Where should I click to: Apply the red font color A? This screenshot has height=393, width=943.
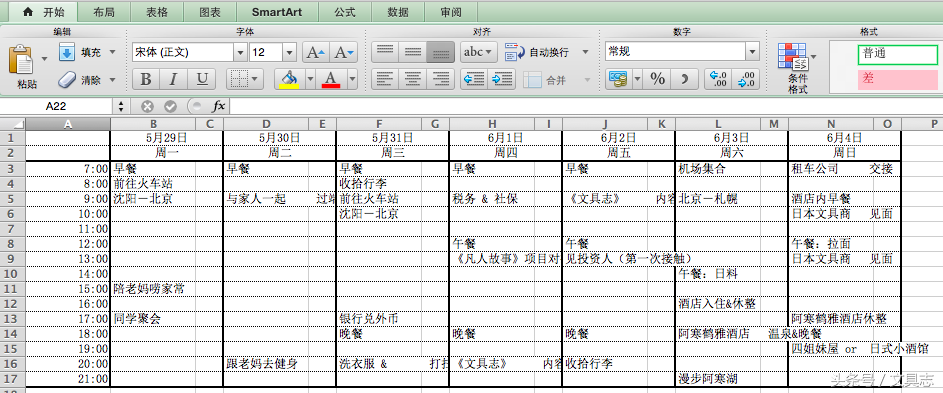[331, 79]
